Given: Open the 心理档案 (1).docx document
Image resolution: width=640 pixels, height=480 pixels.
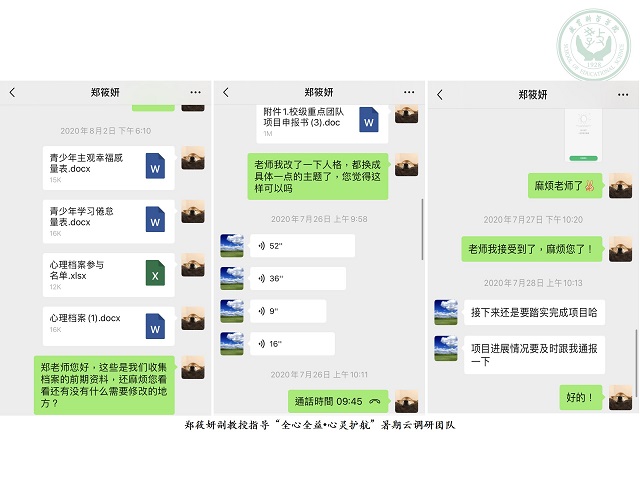Looking at the screenshot, I should tap(108, 325).
